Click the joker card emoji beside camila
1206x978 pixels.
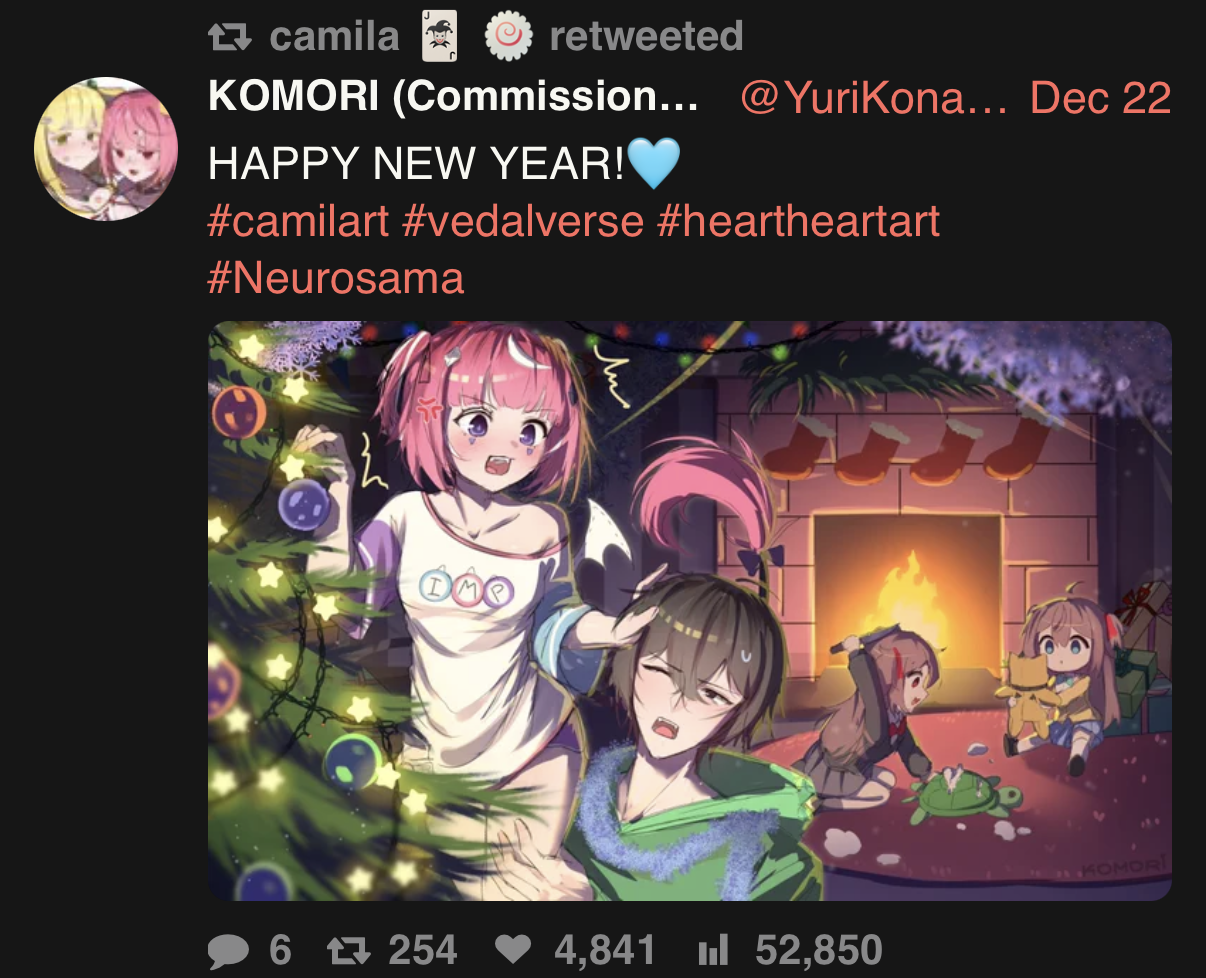pyautogui.click(x=439, y=37)
